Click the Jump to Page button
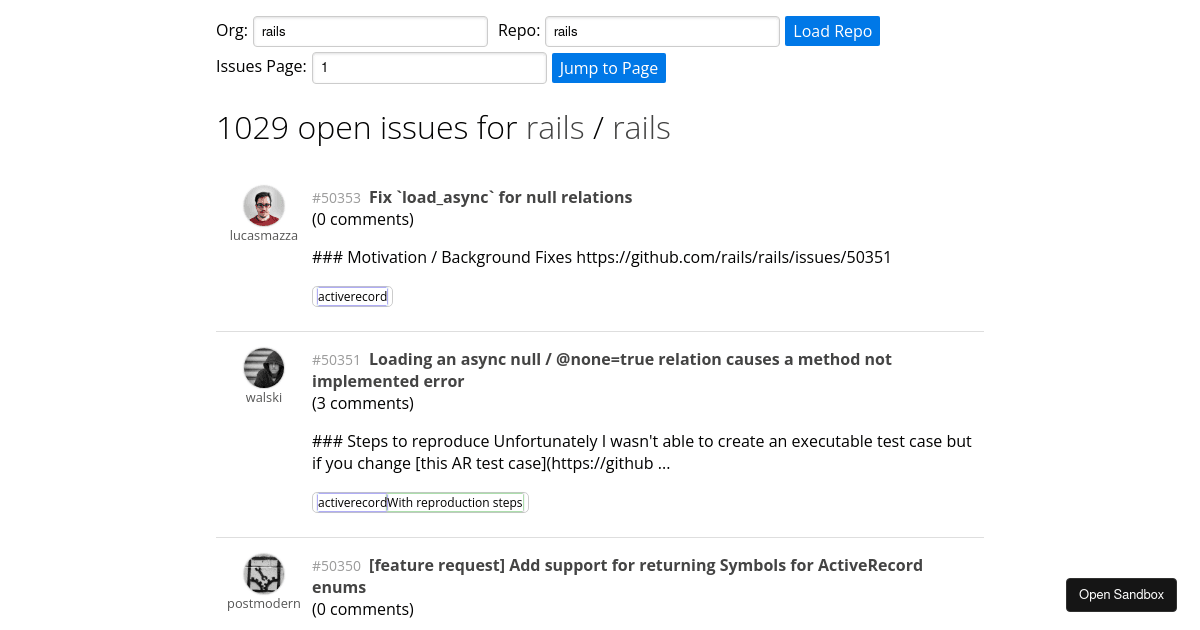1200x630 pixels. (x=608, y=68)
